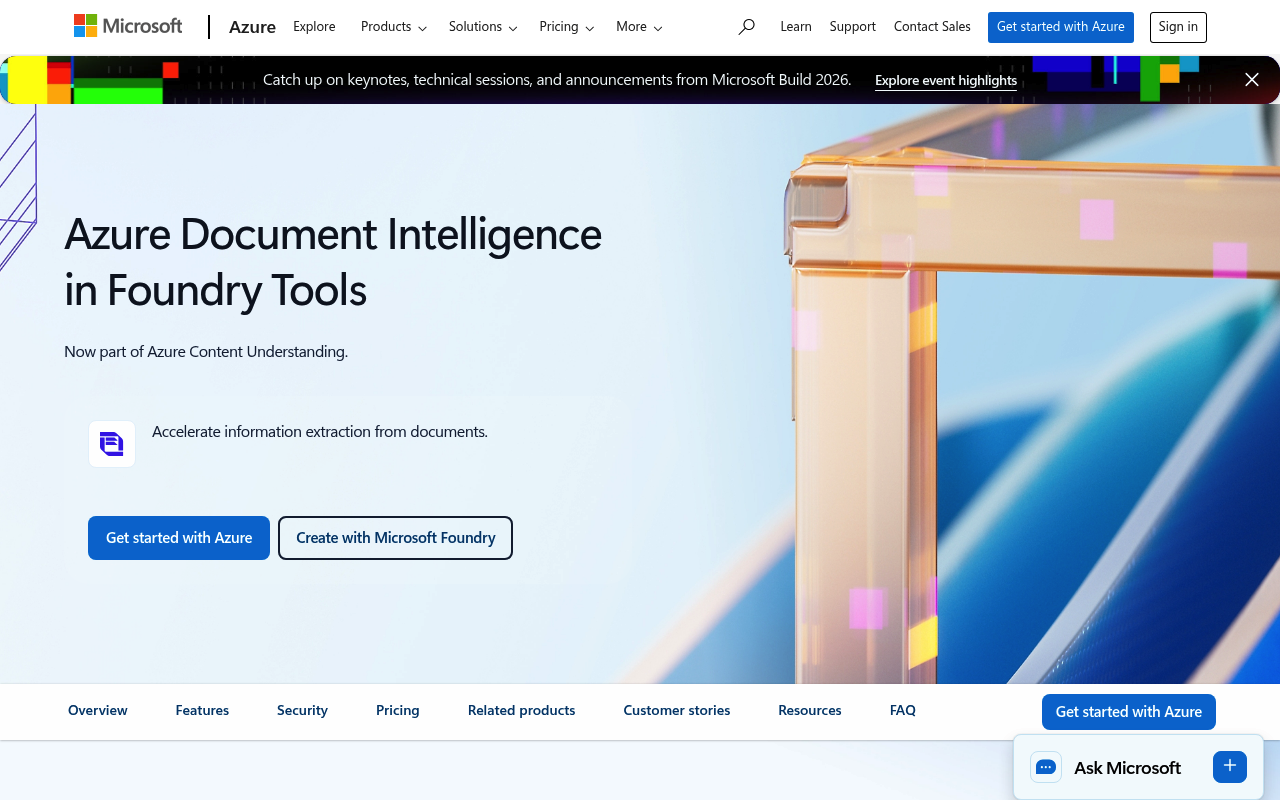Click Create with Microsoft Foundry button
This screenshot has height=800, width=1280.
(396, 538)
